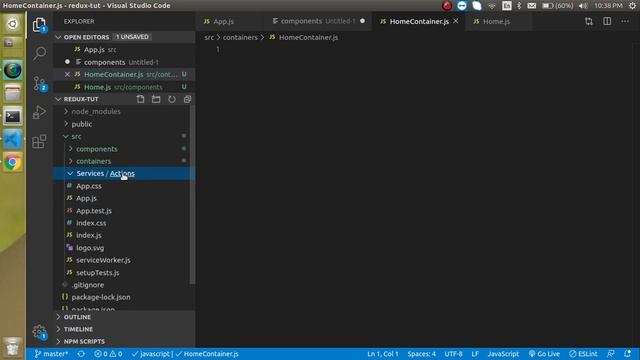
Task: Click the master branch in status bar
Action: coord(51,354)
